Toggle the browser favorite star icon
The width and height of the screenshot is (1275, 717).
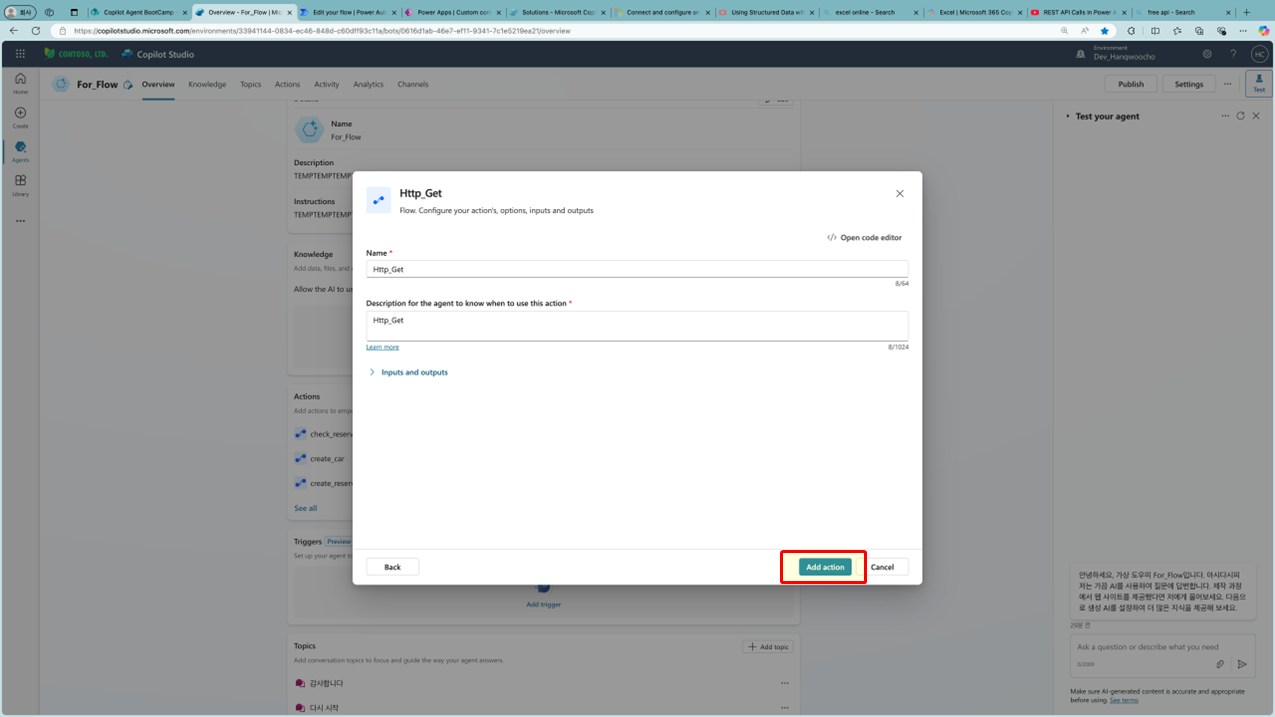1105,30
